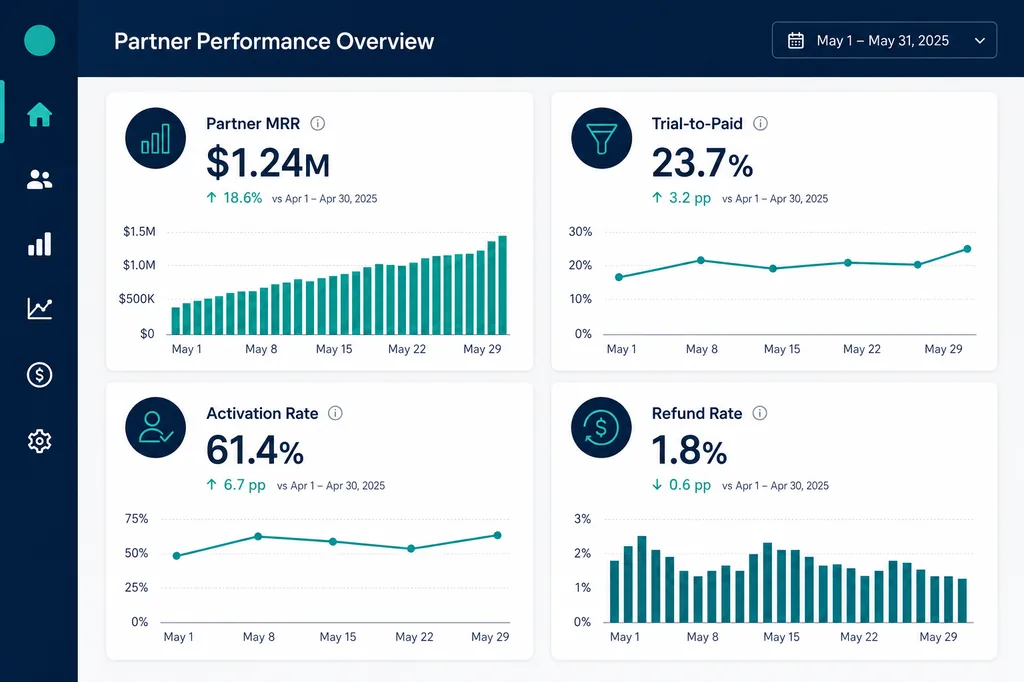Click the info icon next to Activation Rate
This screenshot has width=1024, height=682.
tap(335, 413)
